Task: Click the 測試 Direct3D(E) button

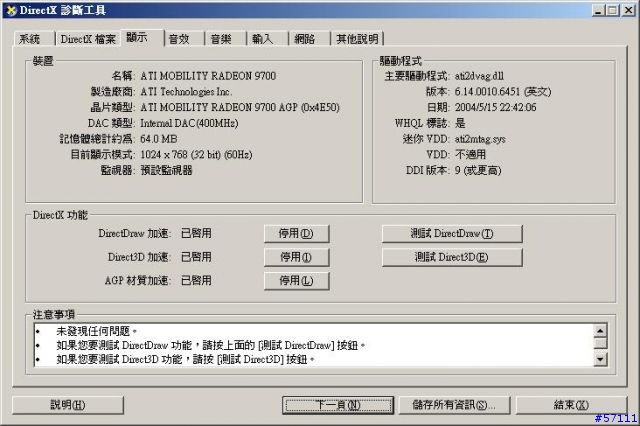Action: click(452, 257)
